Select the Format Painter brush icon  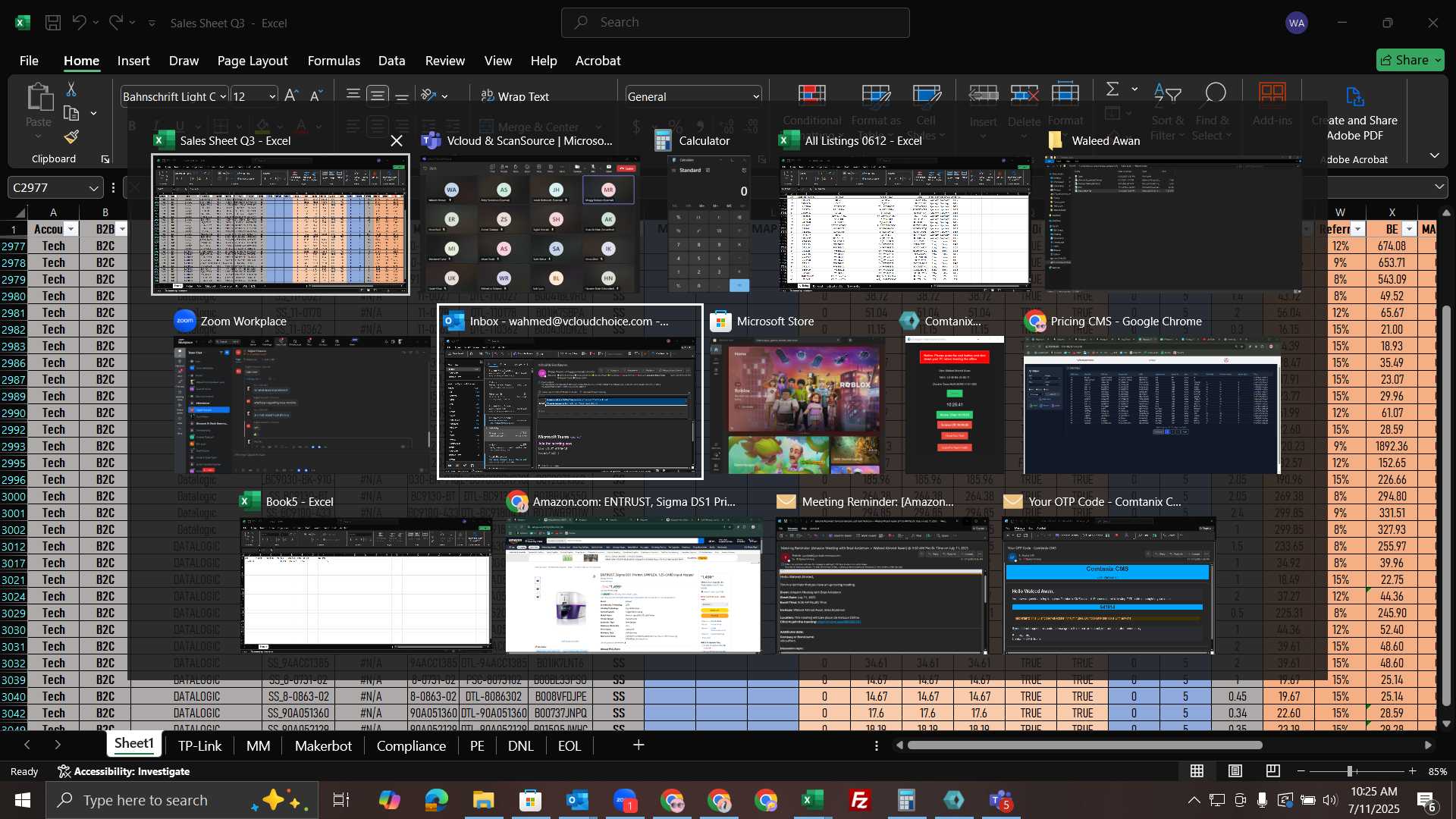pos(71,136)
